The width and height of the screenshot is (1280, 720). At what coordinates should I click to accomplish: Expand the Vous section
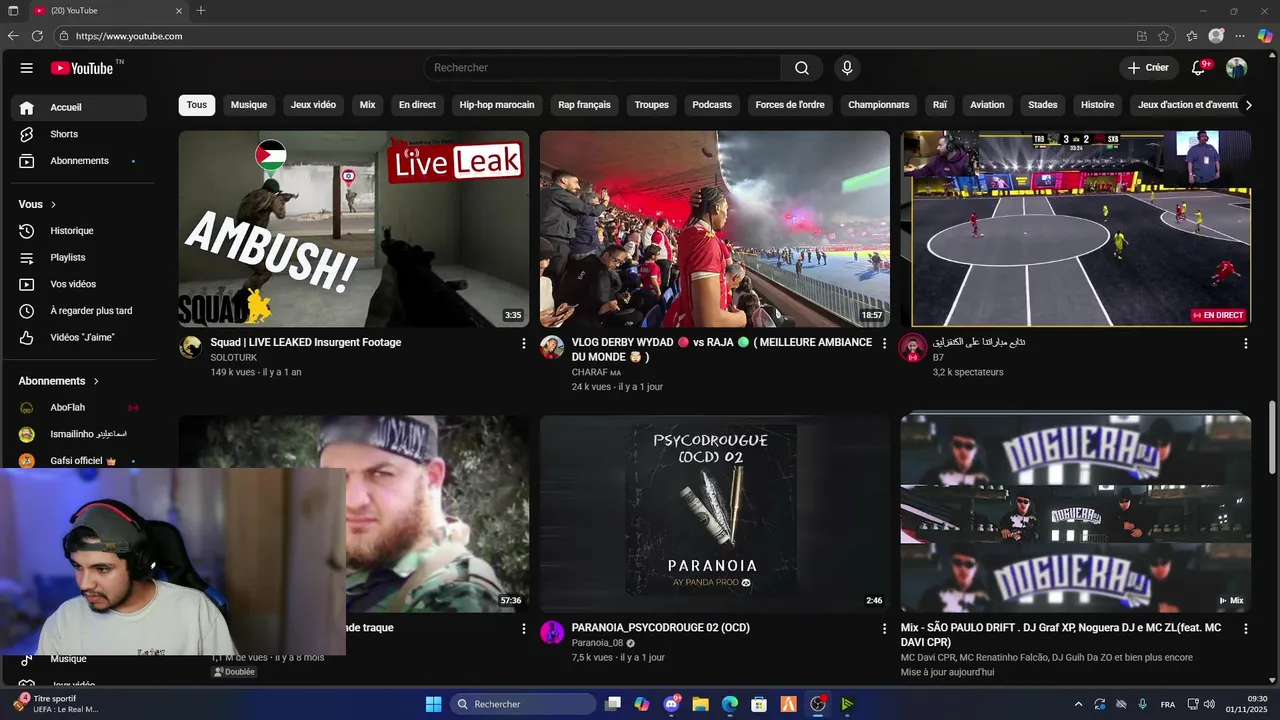pyautogui.click(x=37, y=204)
